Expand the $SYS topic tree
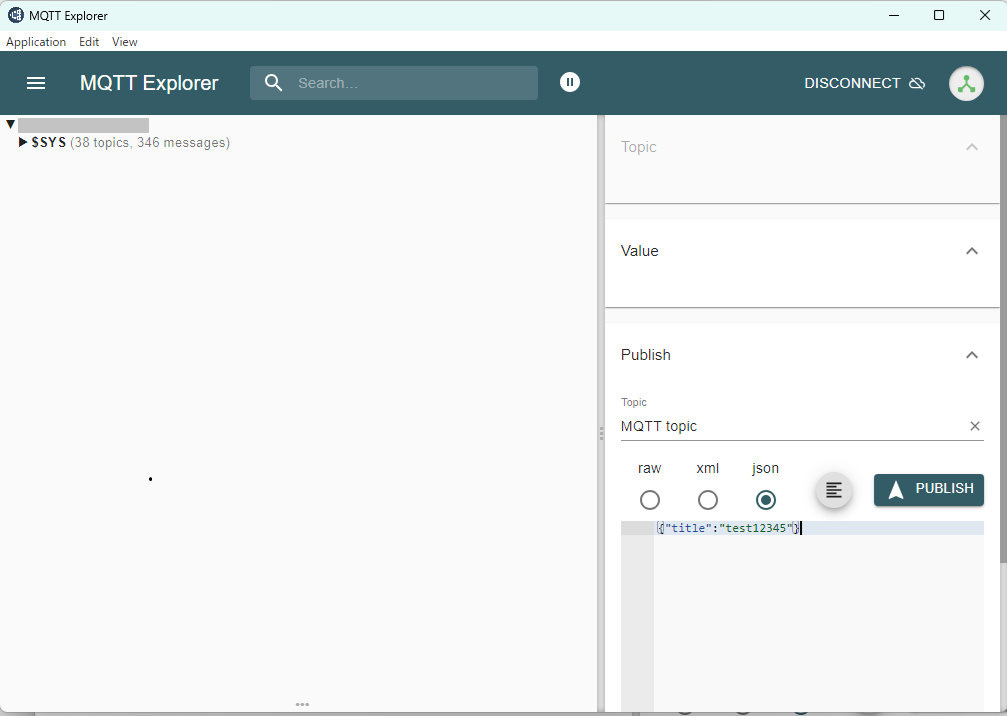Image resolution: width=1007 pixels, height=716 pixels. (x=23, y=143)
